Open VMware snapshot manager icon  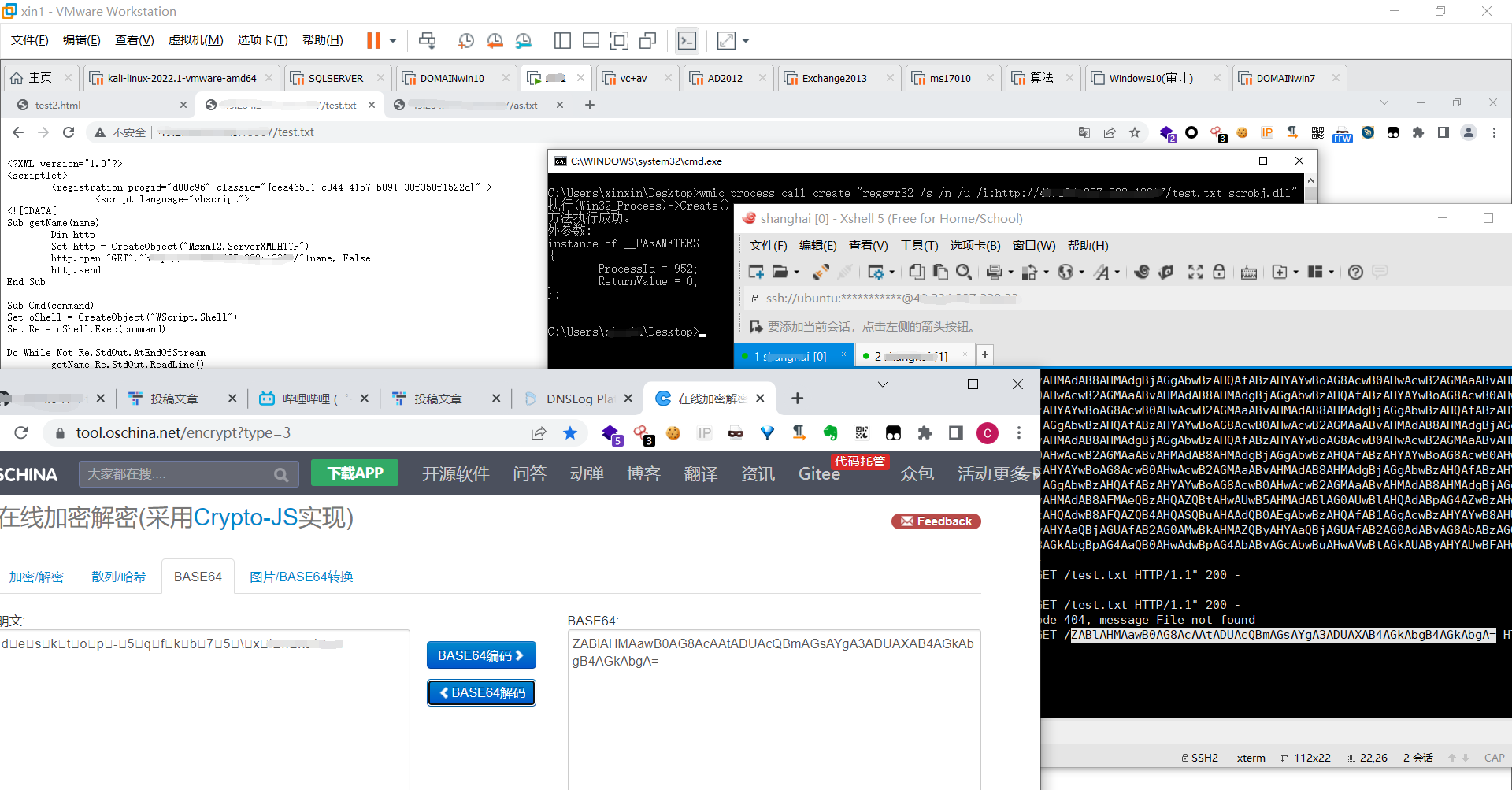[523, 40]
